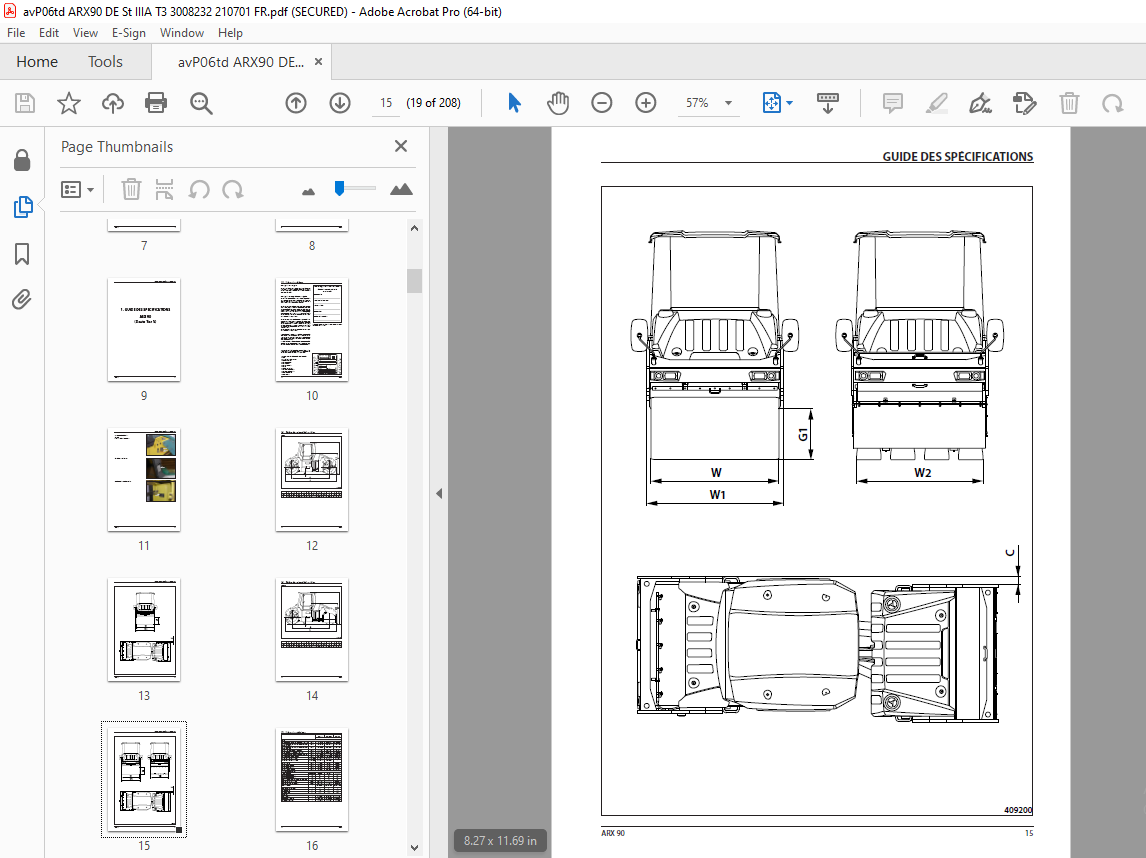The image size is (1146, 858).
Task: Select page 13 thumbnail
Action: 144,630
